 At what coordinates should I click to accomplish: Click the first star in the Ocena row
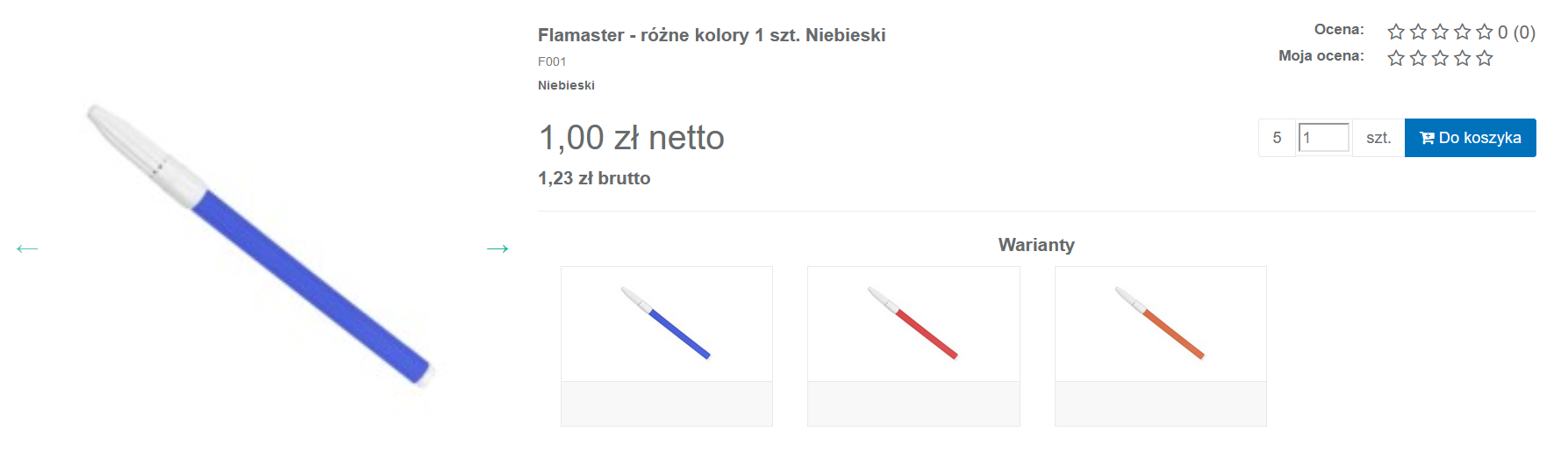pos(1396,32)
